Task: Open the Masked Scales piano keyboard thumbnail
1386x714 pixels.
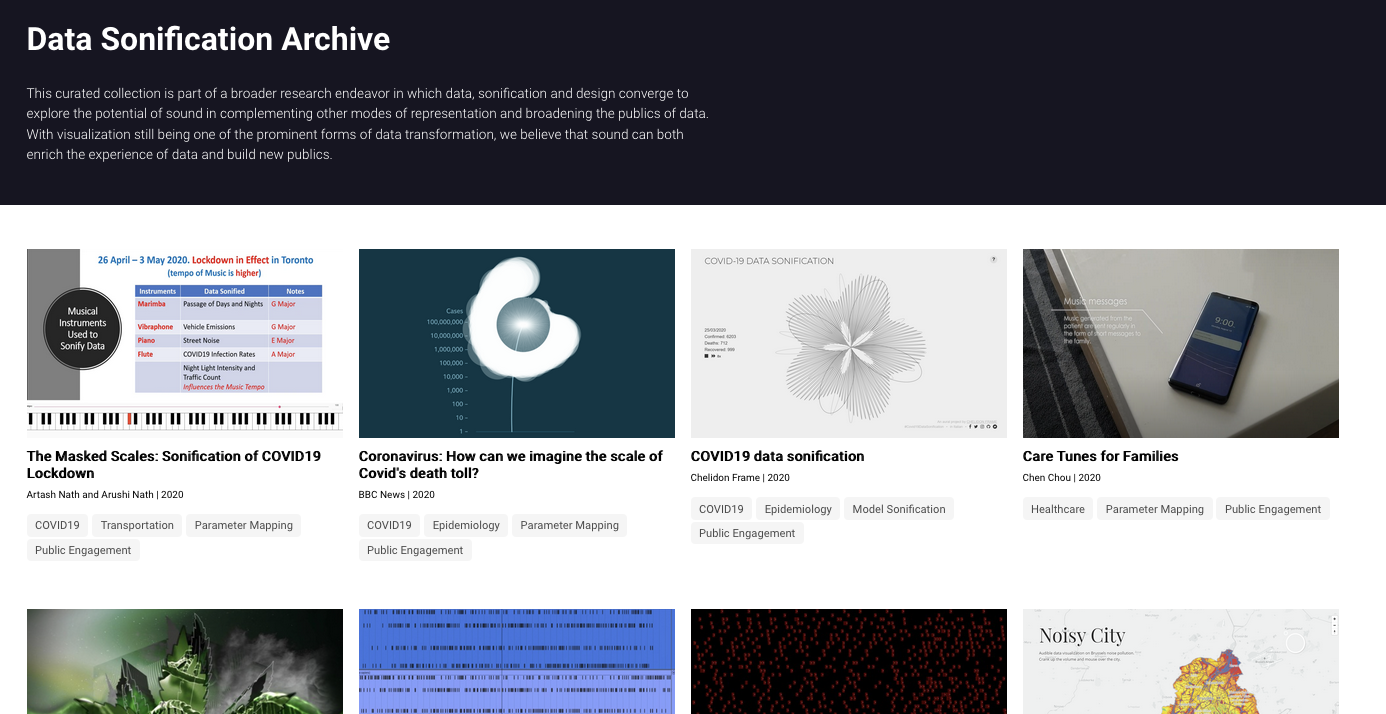Action: point(184,343)
